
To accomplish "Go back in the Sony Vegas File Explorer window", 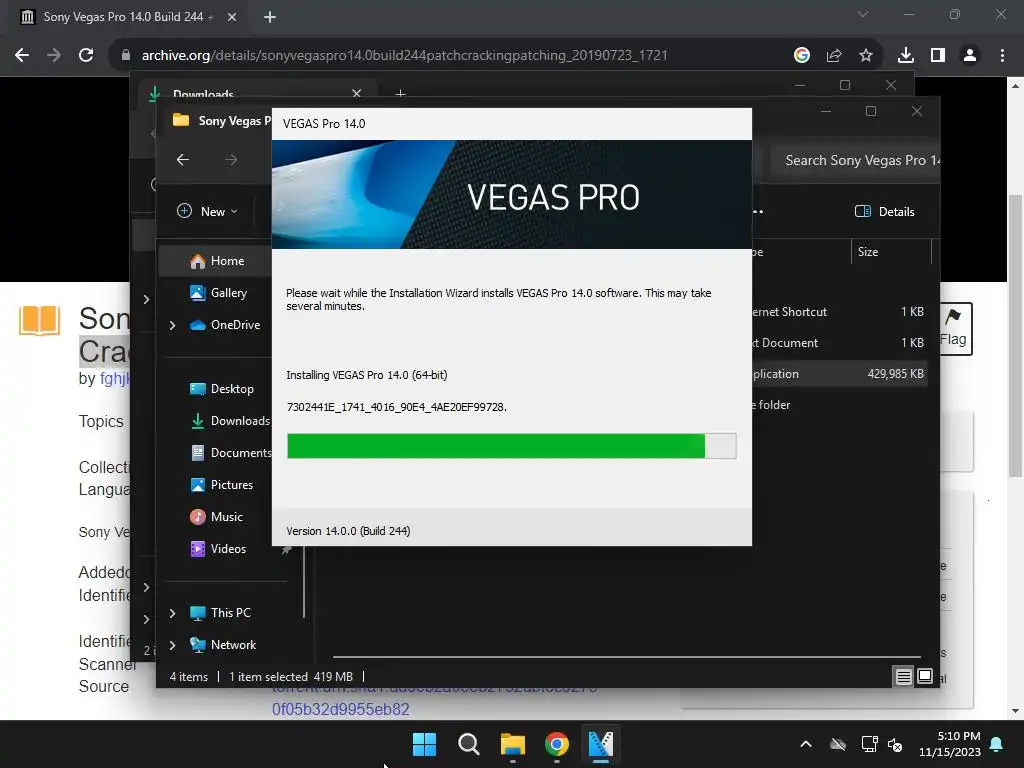I will [183, 159].
